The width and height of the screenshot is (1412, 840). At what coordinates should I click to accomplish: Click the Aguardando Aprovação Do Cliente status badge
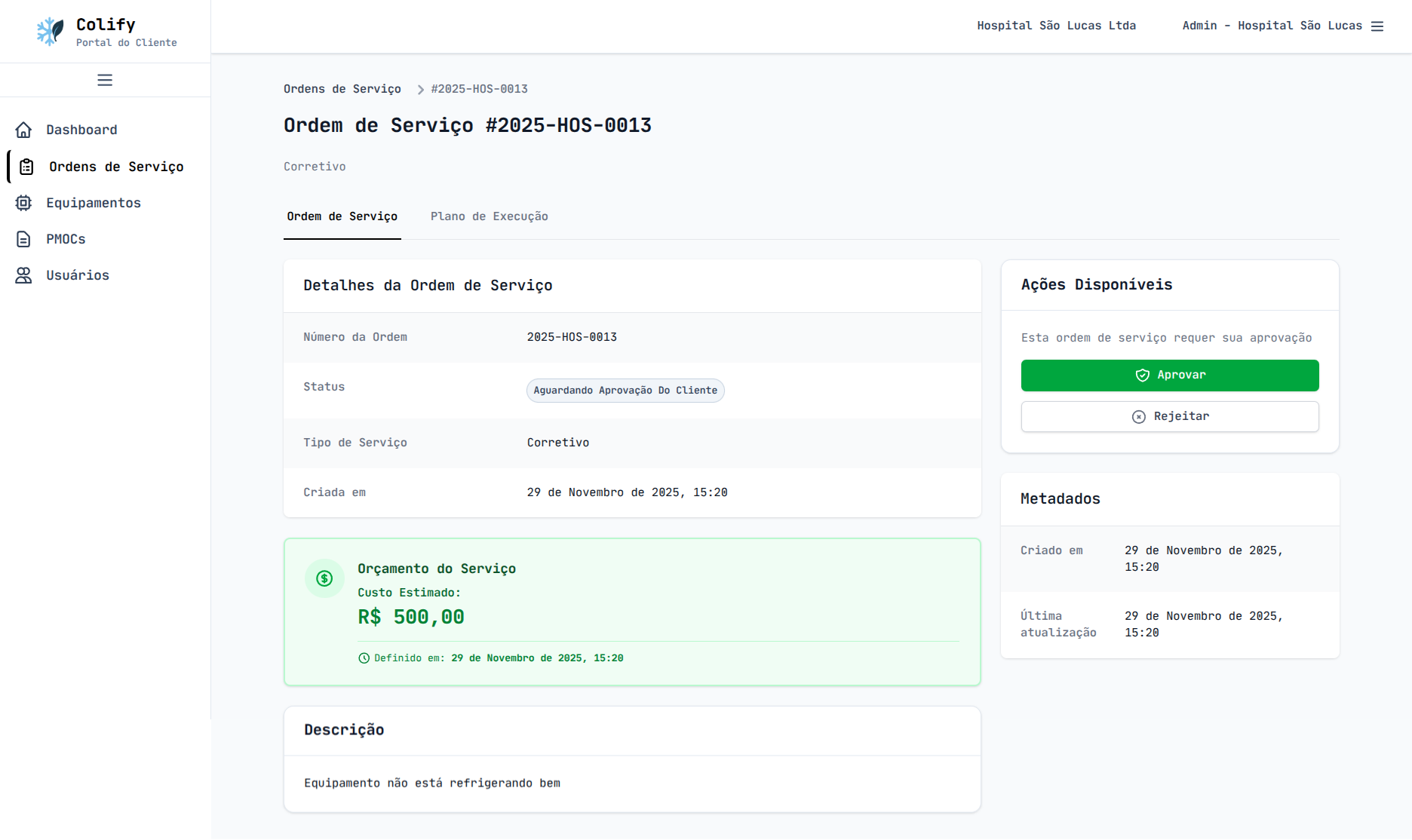[x=625, y=391]
